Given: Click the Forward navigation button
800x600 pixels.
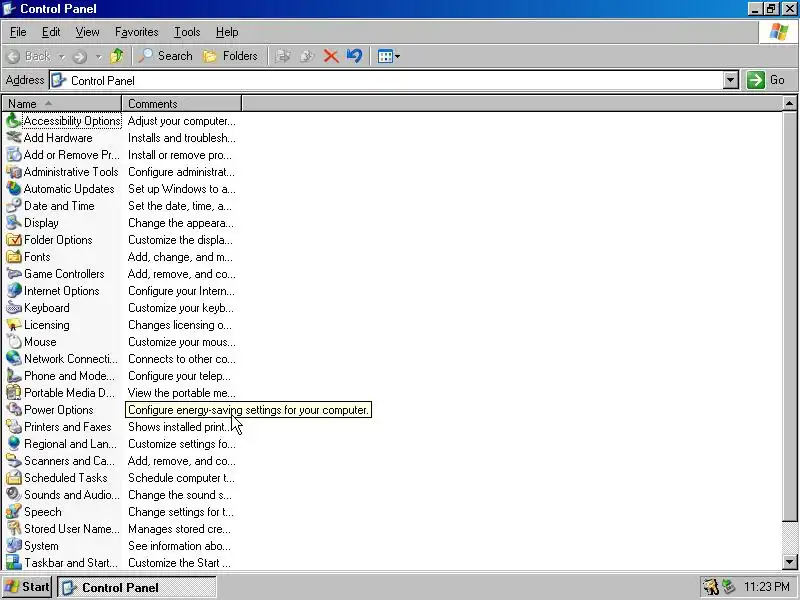Looking at the screenshot, I should (80, 56).
